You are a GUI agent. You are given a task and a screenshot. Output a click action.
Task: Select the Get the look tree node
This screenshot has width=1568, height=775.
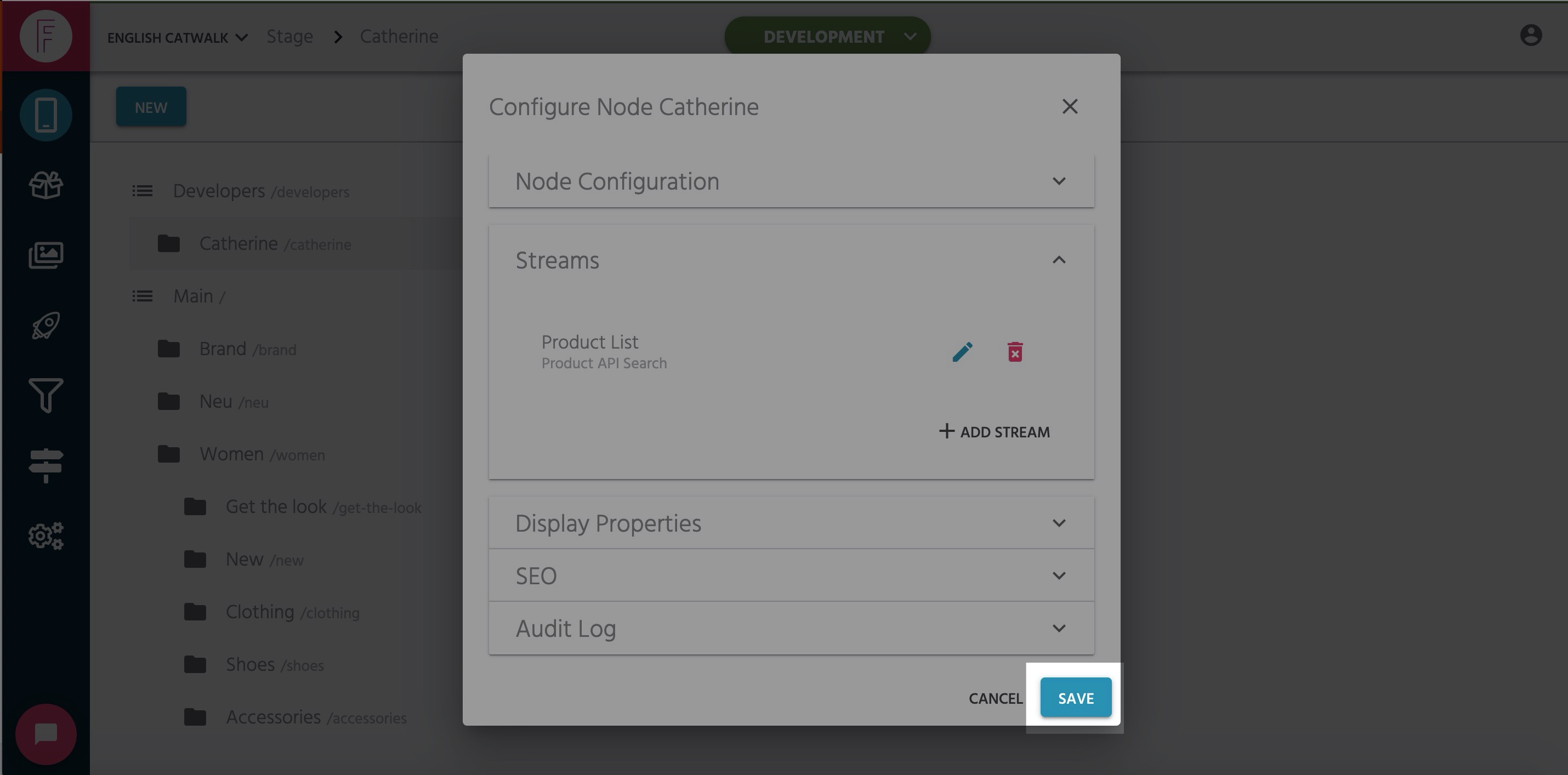(x=323, y=507)
